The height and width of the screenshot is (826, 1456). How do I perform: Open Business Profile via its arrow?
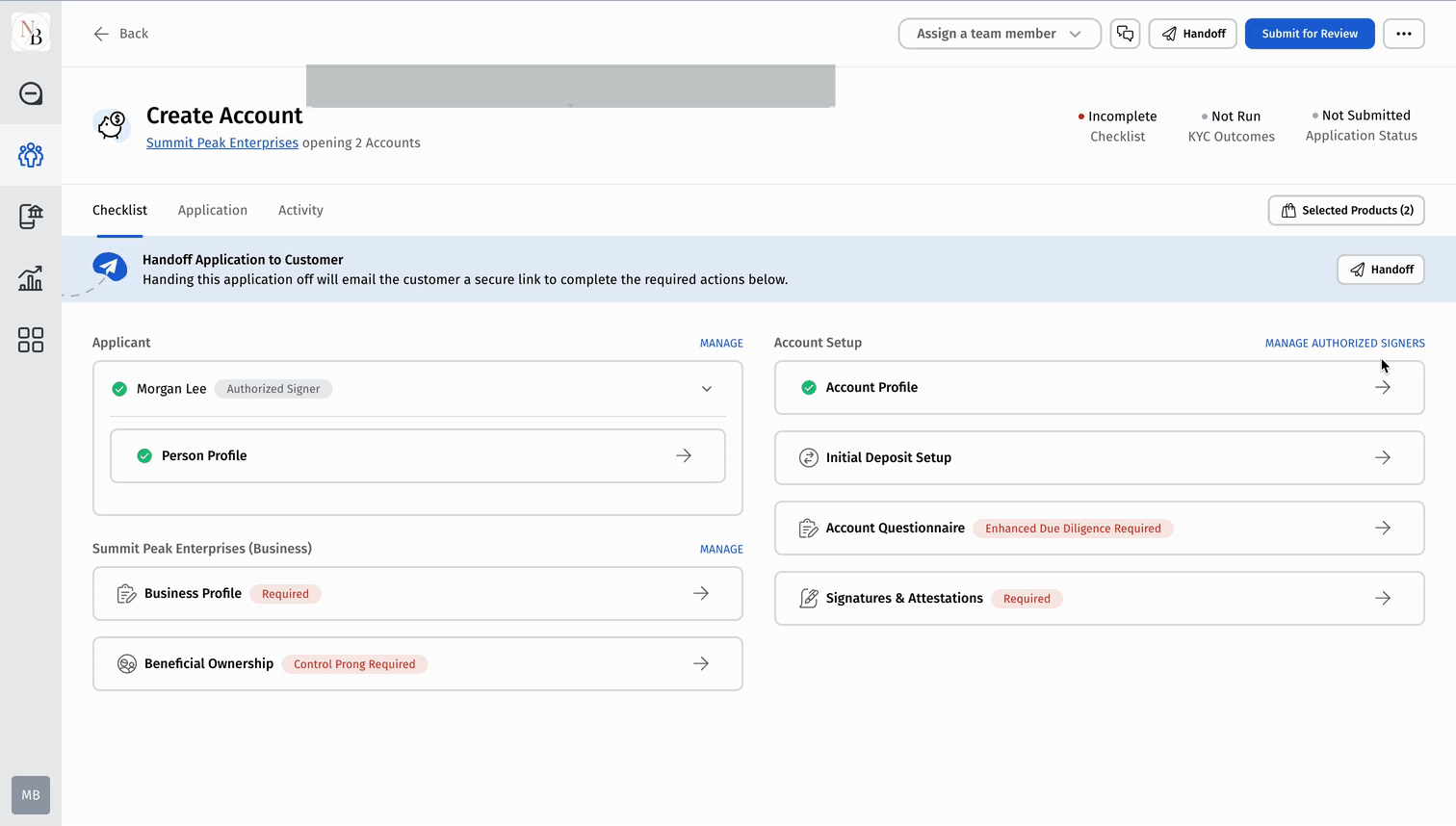pyautogui.click(x=701, y=594)
